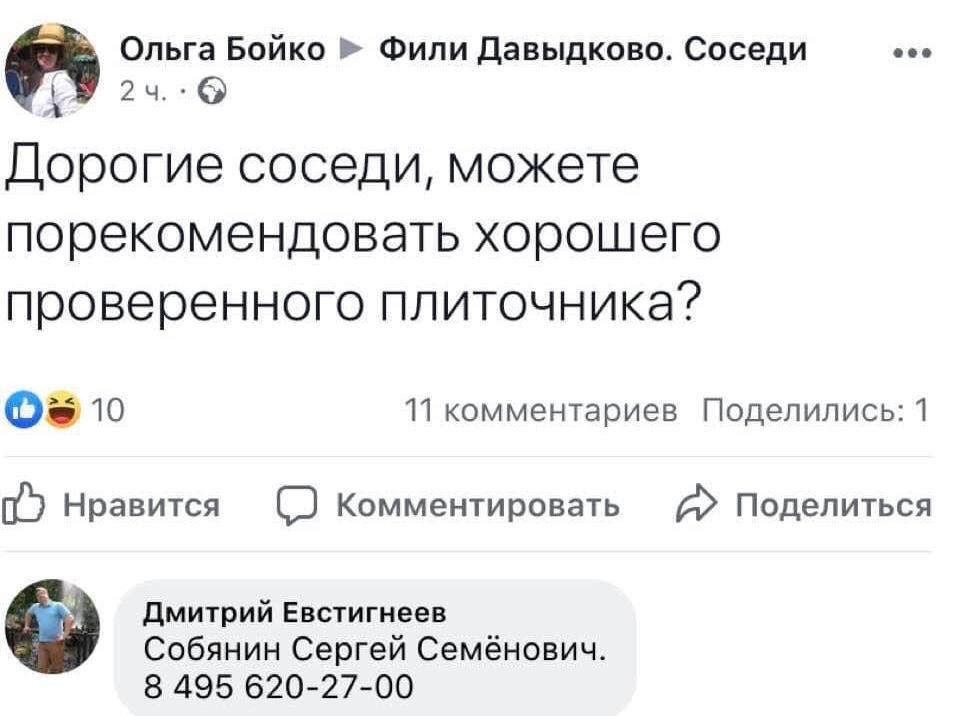This screenshot has height=716, width=954.
Task: Open the three-dots post options menu
Action: [912, 53]
